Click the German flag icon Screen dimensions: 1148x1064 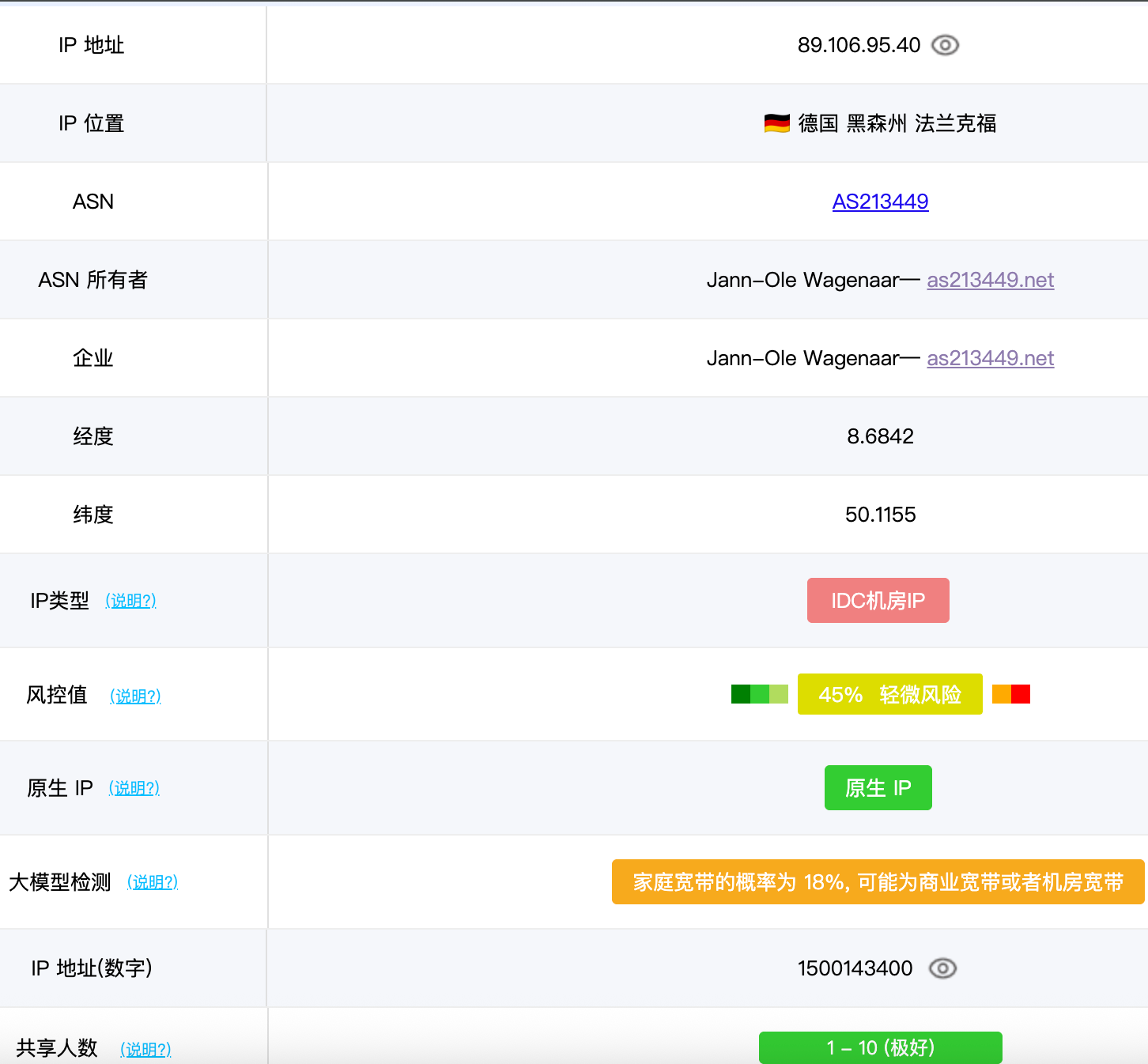pos(776,123)
